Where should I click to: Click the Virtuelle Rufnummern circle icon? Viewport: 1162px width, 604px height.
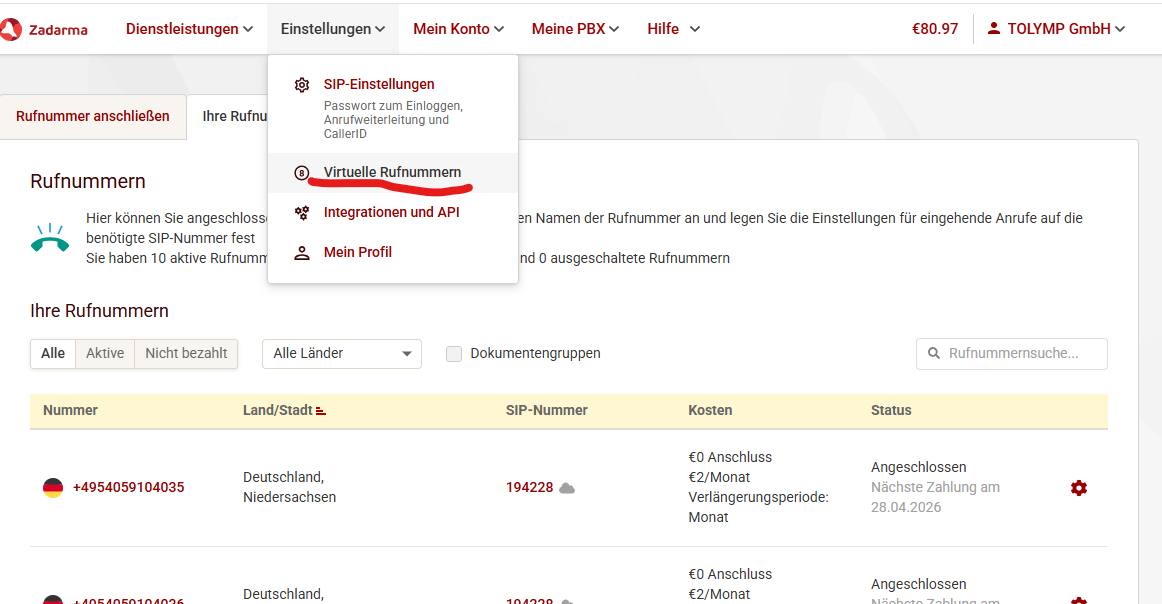pos(302,173)
